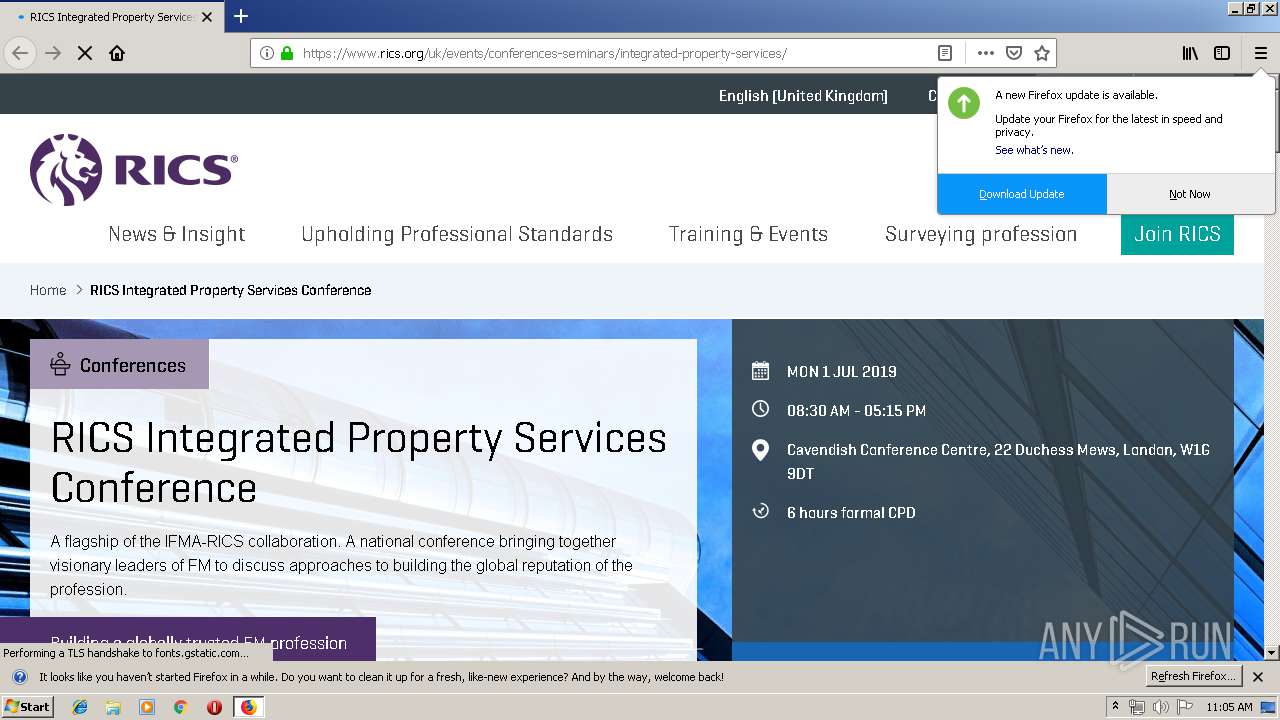Go back with the browser back arrow

tap(20, 53)
